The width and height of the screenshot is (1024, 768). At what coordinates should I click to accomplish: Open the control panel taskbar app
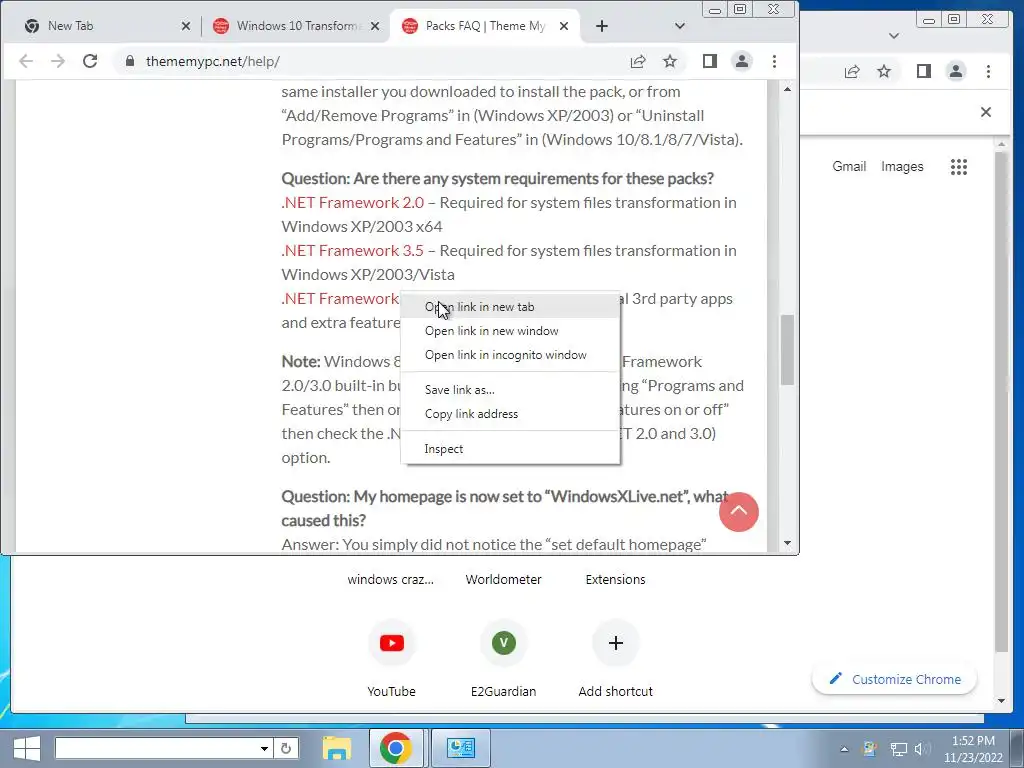click(x=460, y=748)
